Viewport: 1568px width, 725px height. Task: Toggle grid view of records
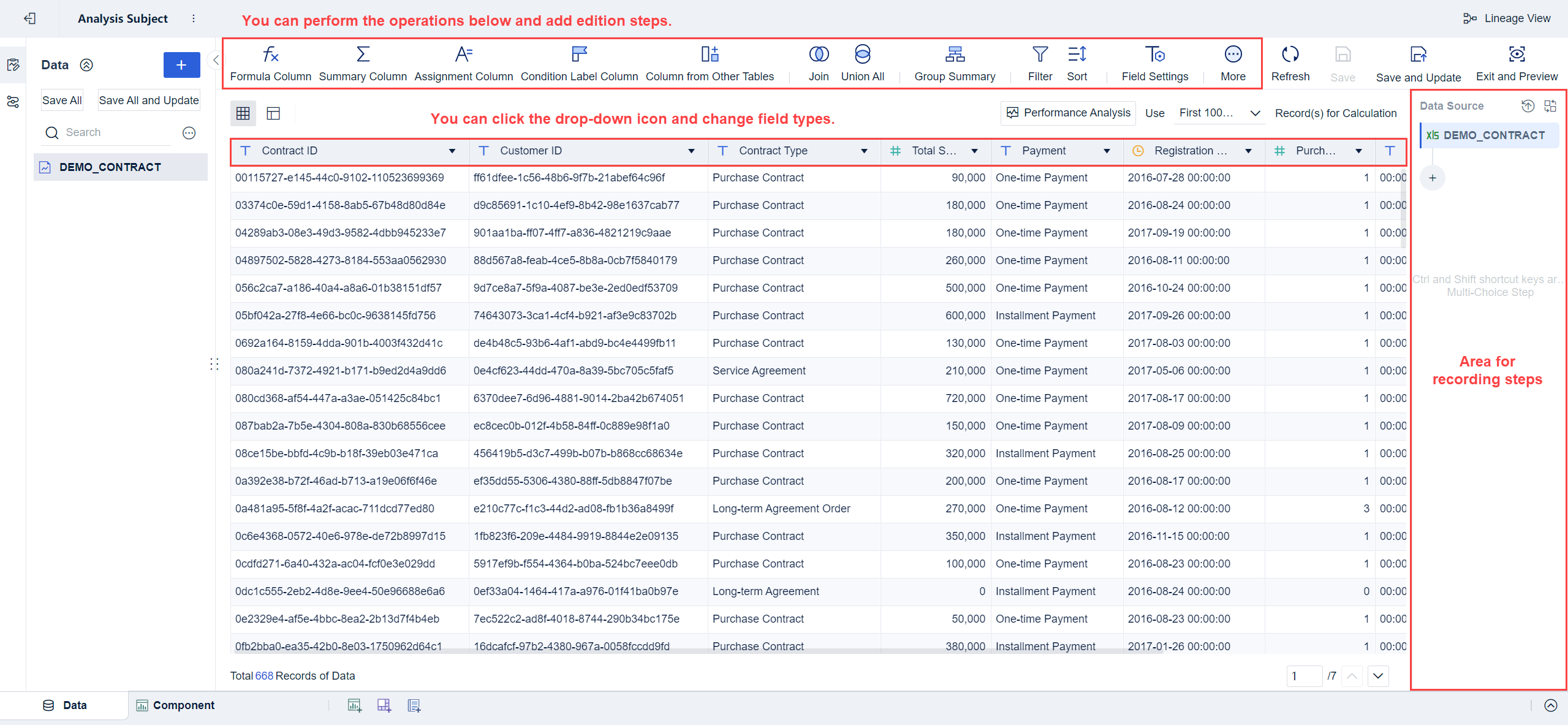tap(243, 113)
